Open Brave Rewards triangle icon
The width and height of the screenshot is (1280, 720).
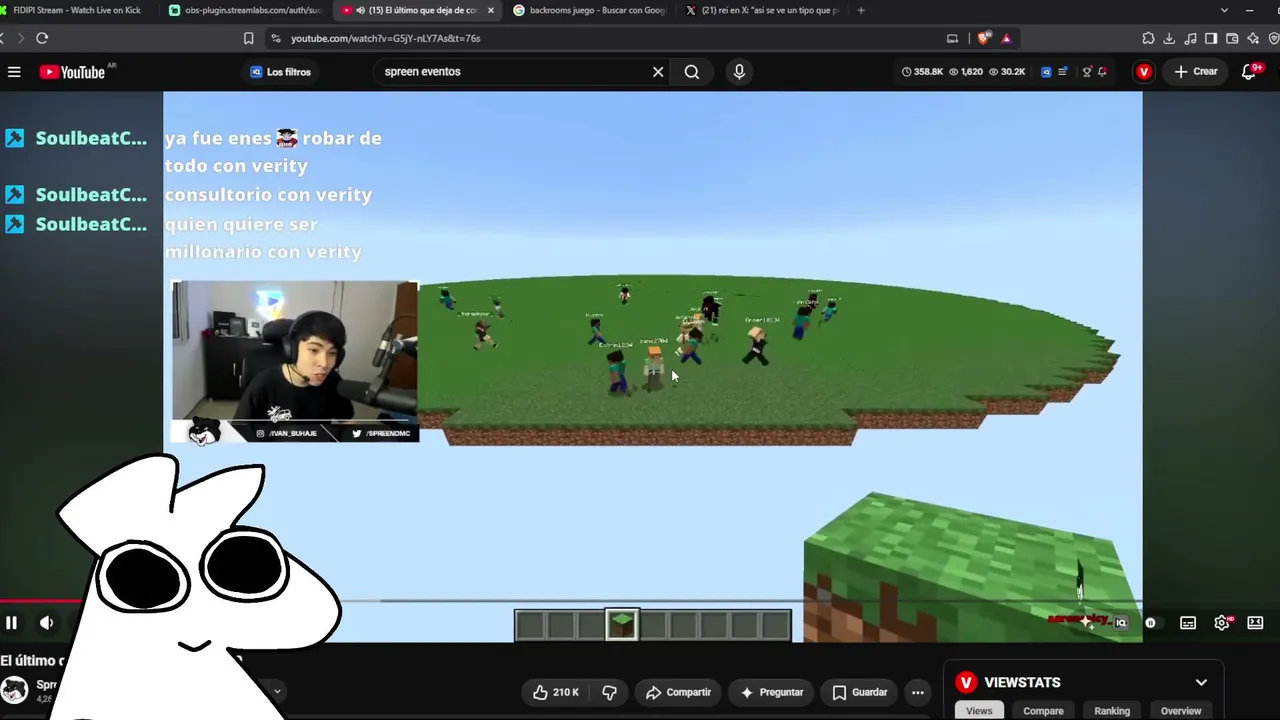(x=1006, y=38)
